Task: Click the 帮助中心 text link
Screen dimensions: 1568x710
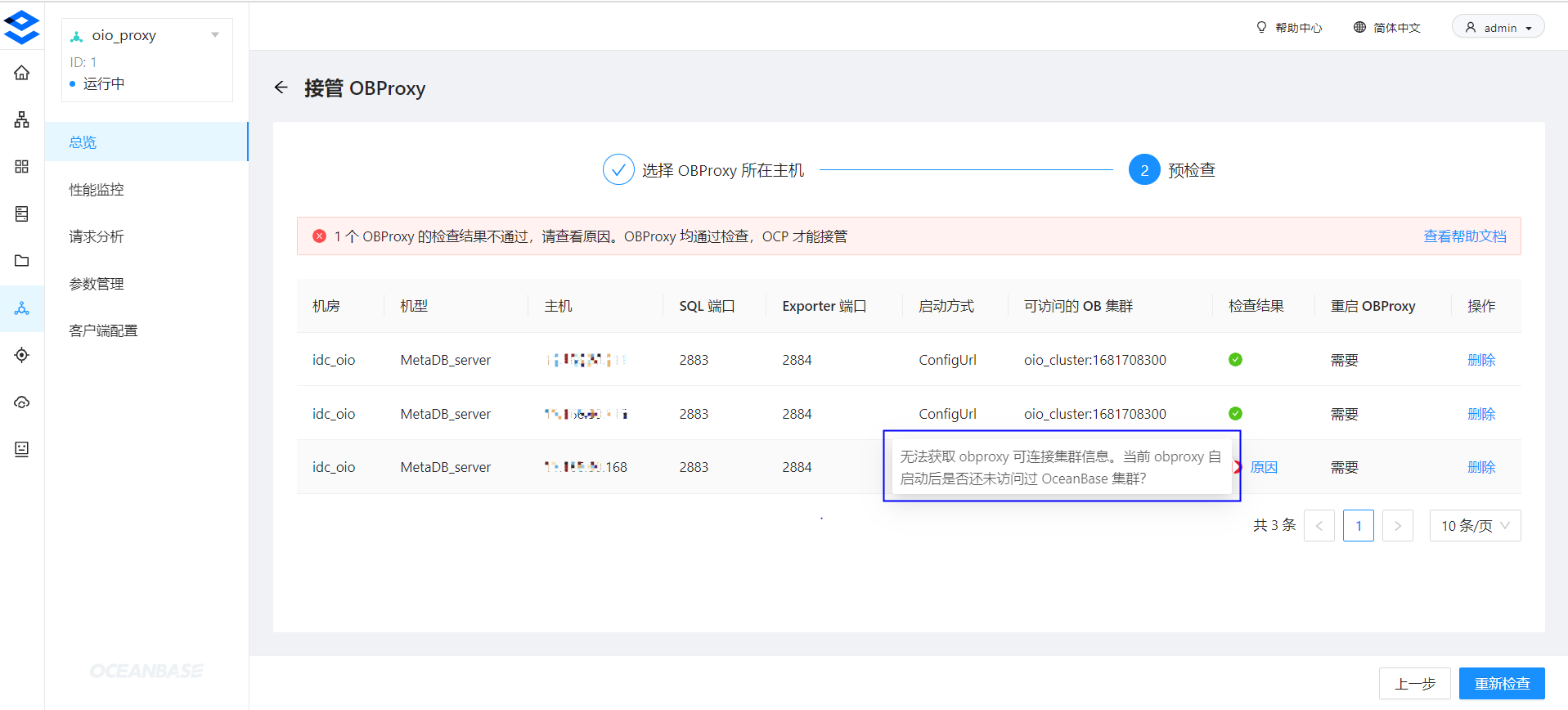Action: coord(1298,28)
